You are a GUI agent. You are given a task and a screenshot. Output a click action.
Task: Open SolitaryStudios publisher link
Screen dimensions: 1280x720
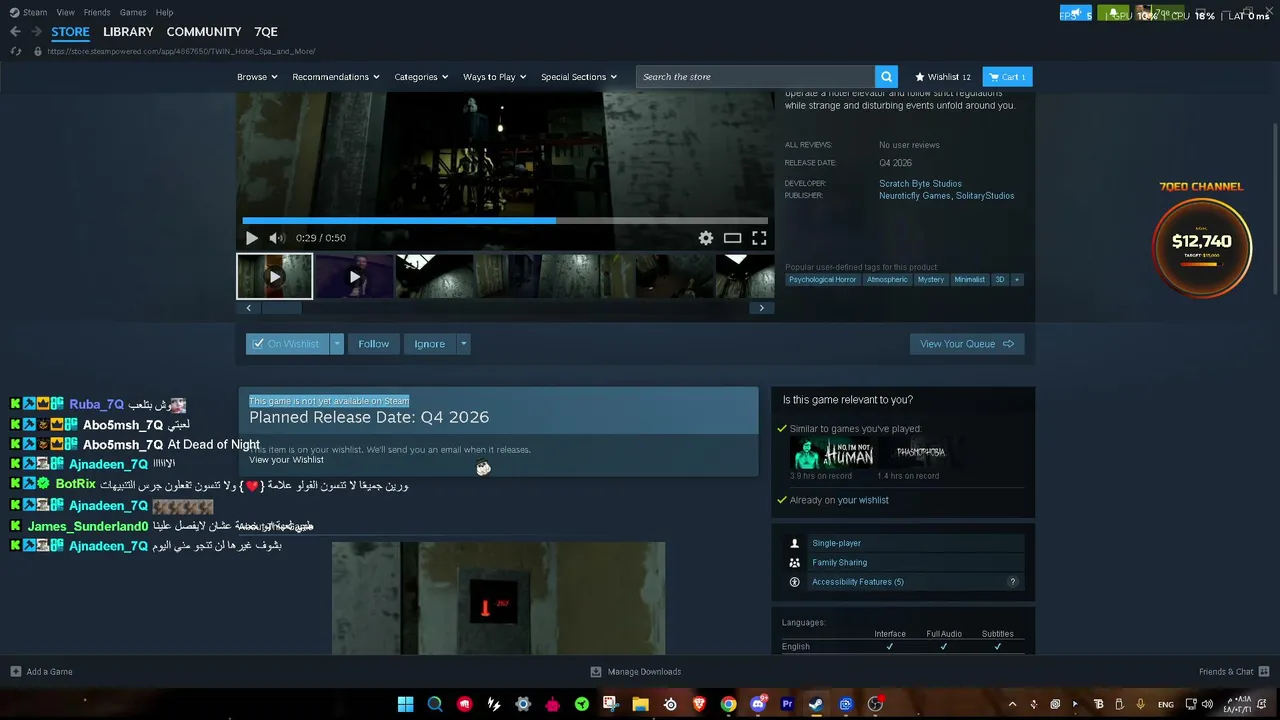coord(985,196)
